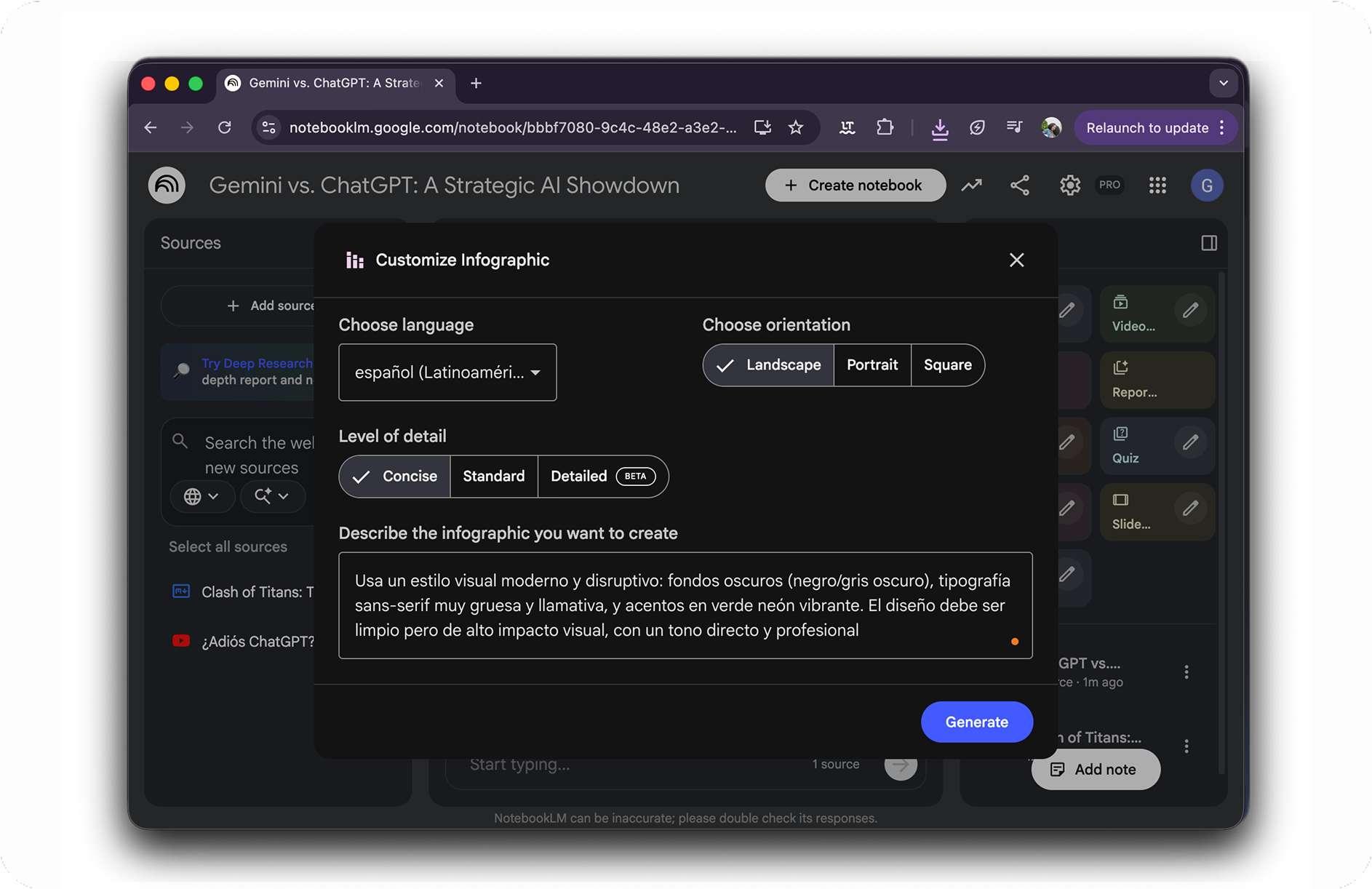This screenshot has width=1372, height=889.
Task: Click Relaunch to update
Action: (1147, 128)
